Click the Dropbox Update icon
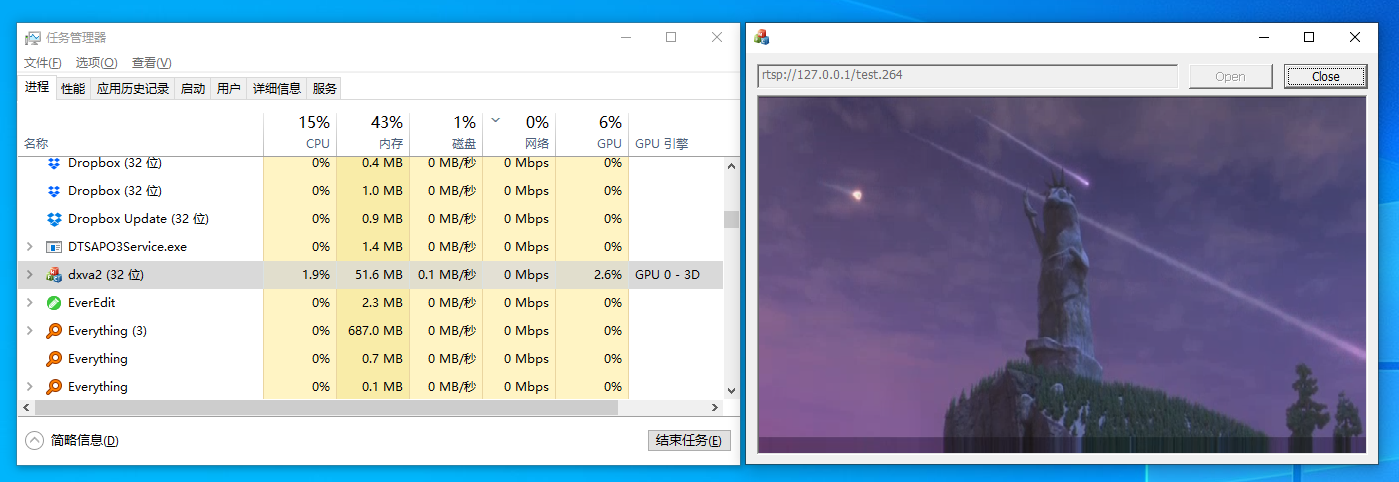 pyautogui.click(x=54, y=219)
